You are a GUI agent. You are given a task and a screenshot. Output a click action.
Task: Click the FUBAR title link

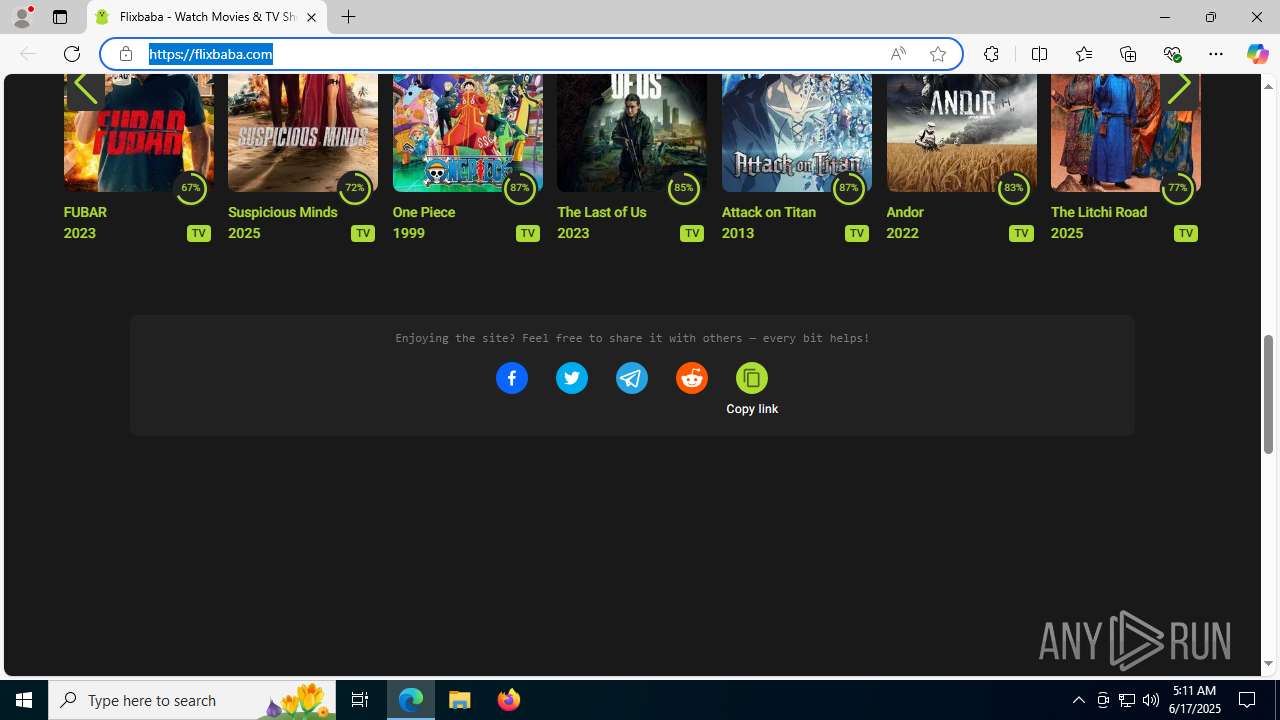85,212
